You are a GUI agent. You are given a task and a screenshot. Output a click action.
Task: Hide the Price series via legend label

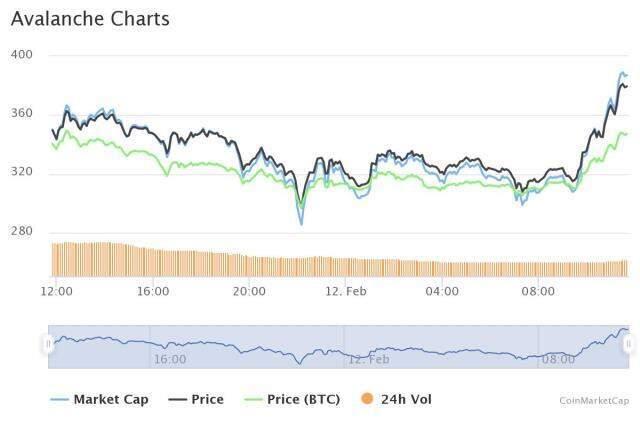tap(207, 399)
